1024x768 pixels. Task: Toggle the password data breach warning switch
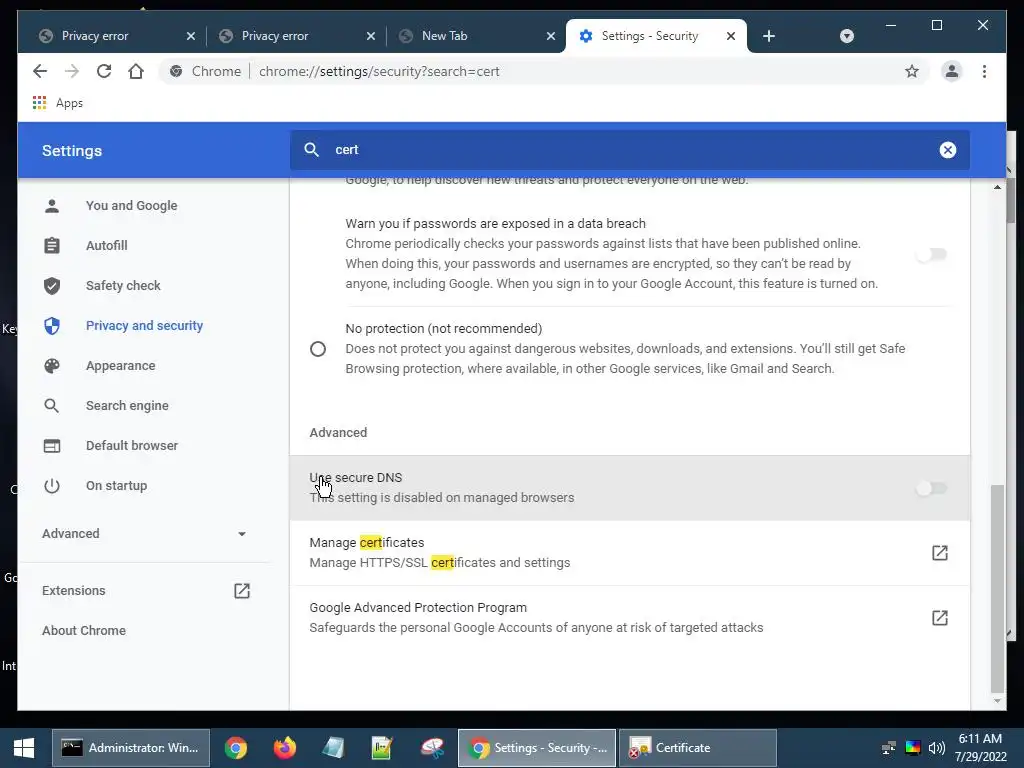931,254
